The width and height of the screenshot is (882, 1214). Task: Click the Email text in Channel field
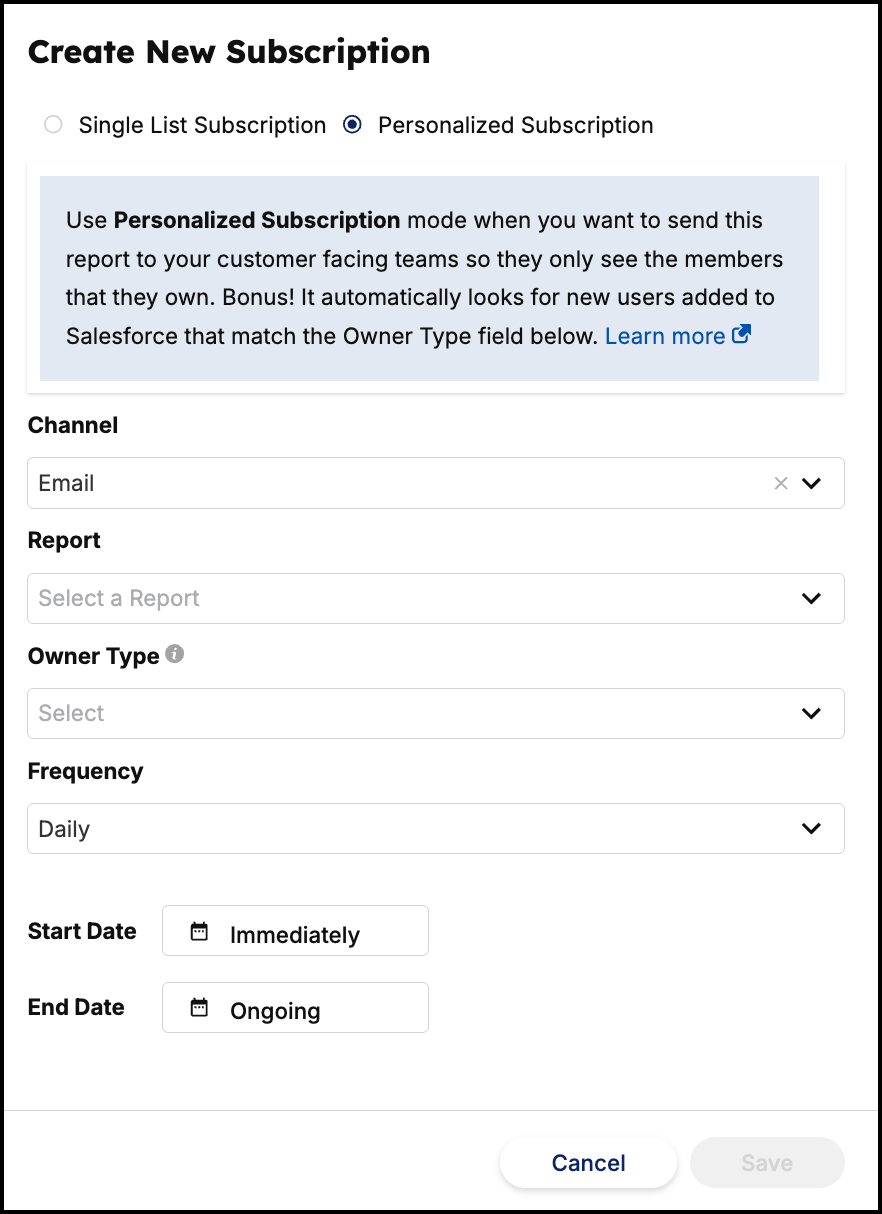[x=66, y=483]
